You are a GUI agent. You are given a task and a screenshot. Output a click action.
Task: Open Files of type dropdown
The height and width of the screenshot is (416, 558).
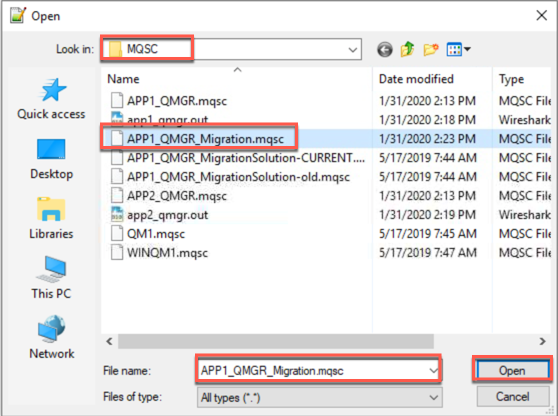(320, 397)
